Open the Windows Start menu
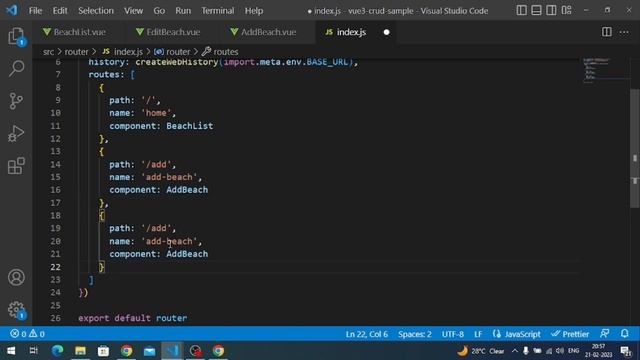 11,351
